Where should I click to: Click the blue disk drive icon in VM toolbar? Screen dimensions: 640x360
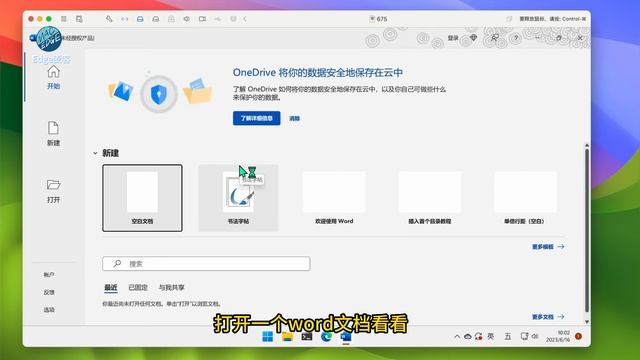click(140, 19)
